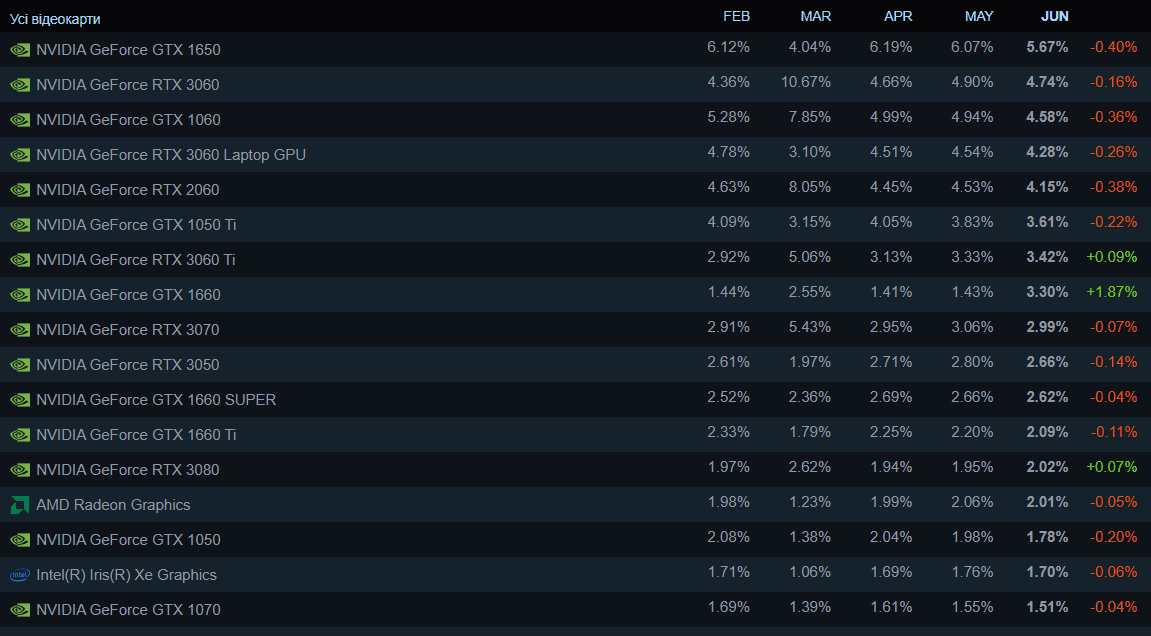The image size is (1151, 636).
Task: Open the NVIDIA GeForce GTX 1060 entry
Action: [x=128, y=120]
